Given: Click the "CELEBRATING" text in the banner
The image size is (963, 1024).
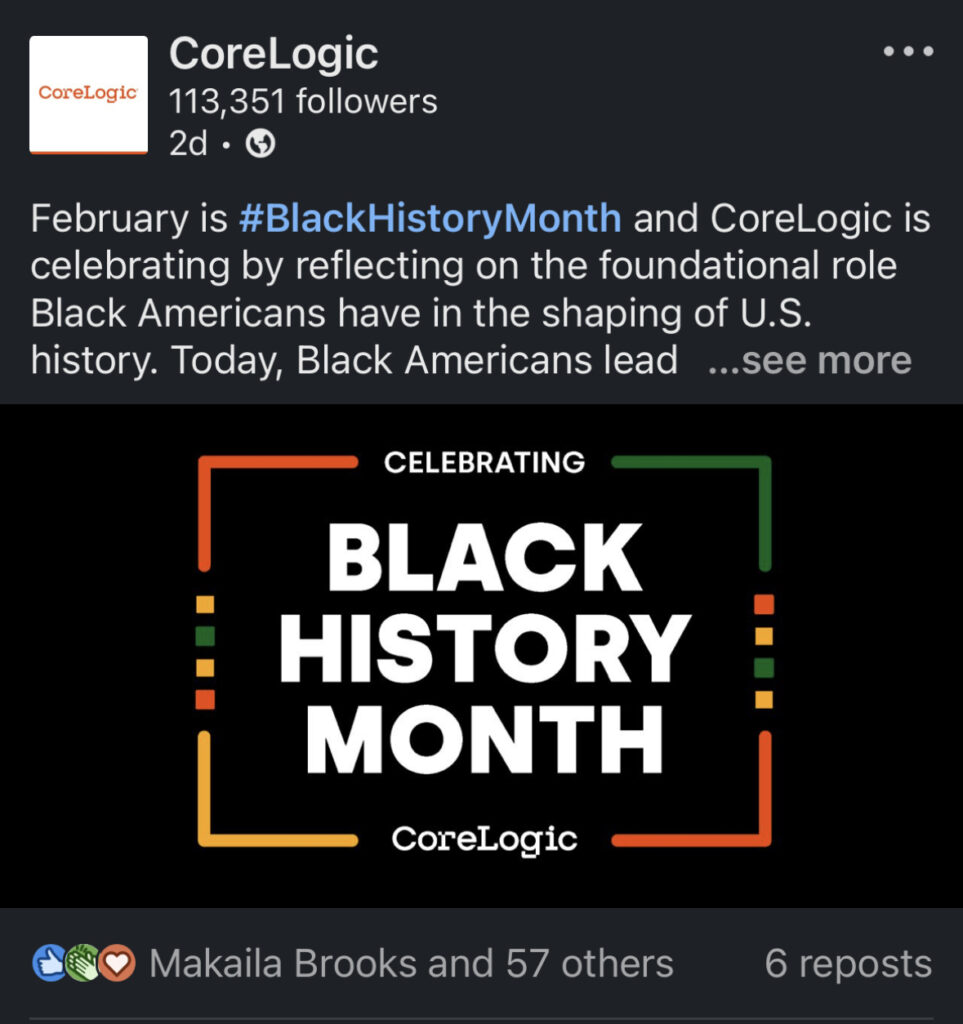Looking at the screenshot, I should pyautogui.click(x=485, y=462).
